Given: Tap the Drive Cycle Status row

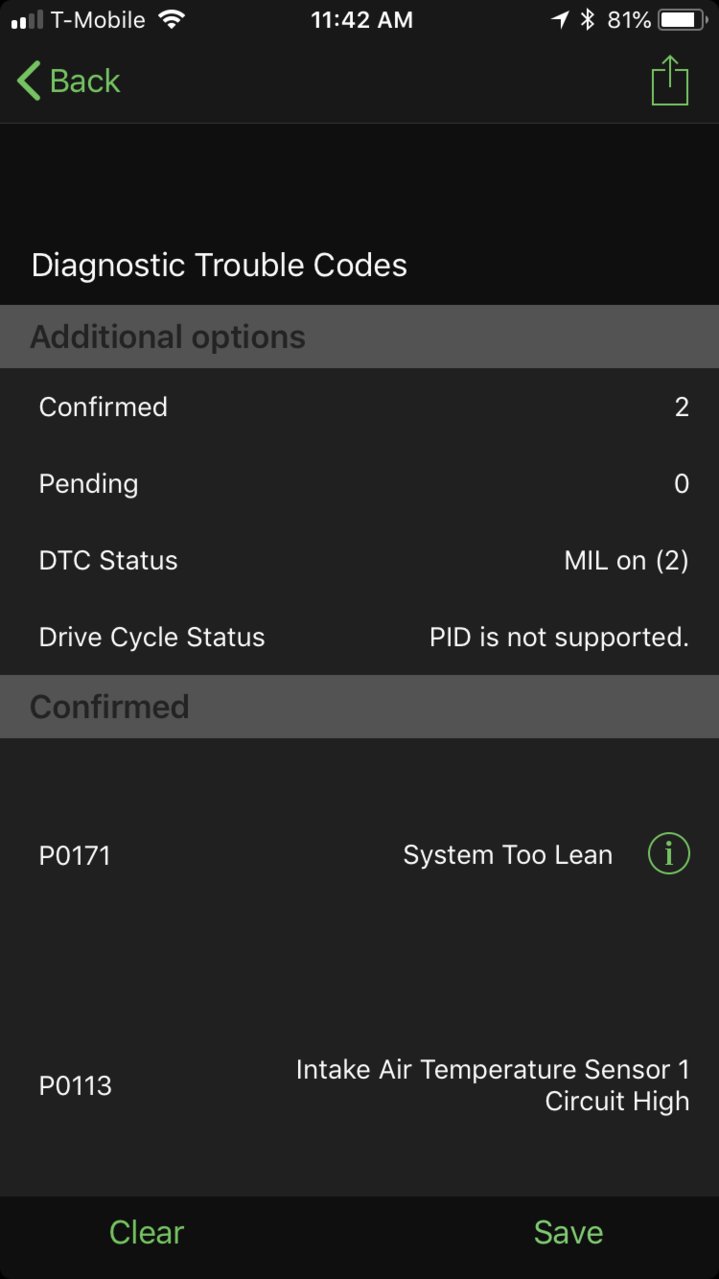Looking at the screenshot, I should (359, 637).
